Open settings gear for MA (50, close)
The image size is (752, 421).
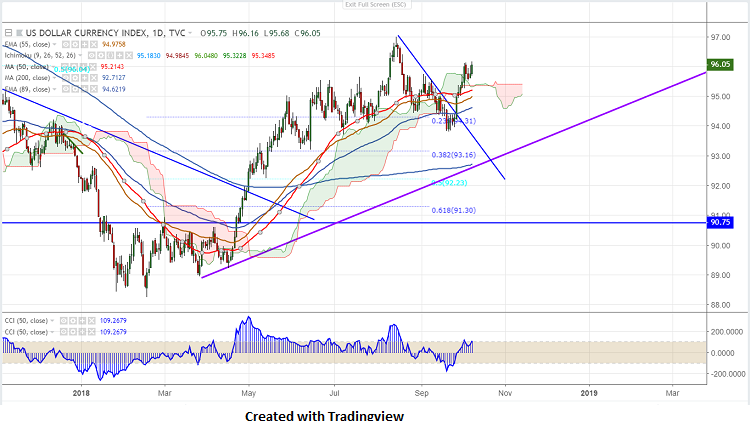(x=74, y=67)
